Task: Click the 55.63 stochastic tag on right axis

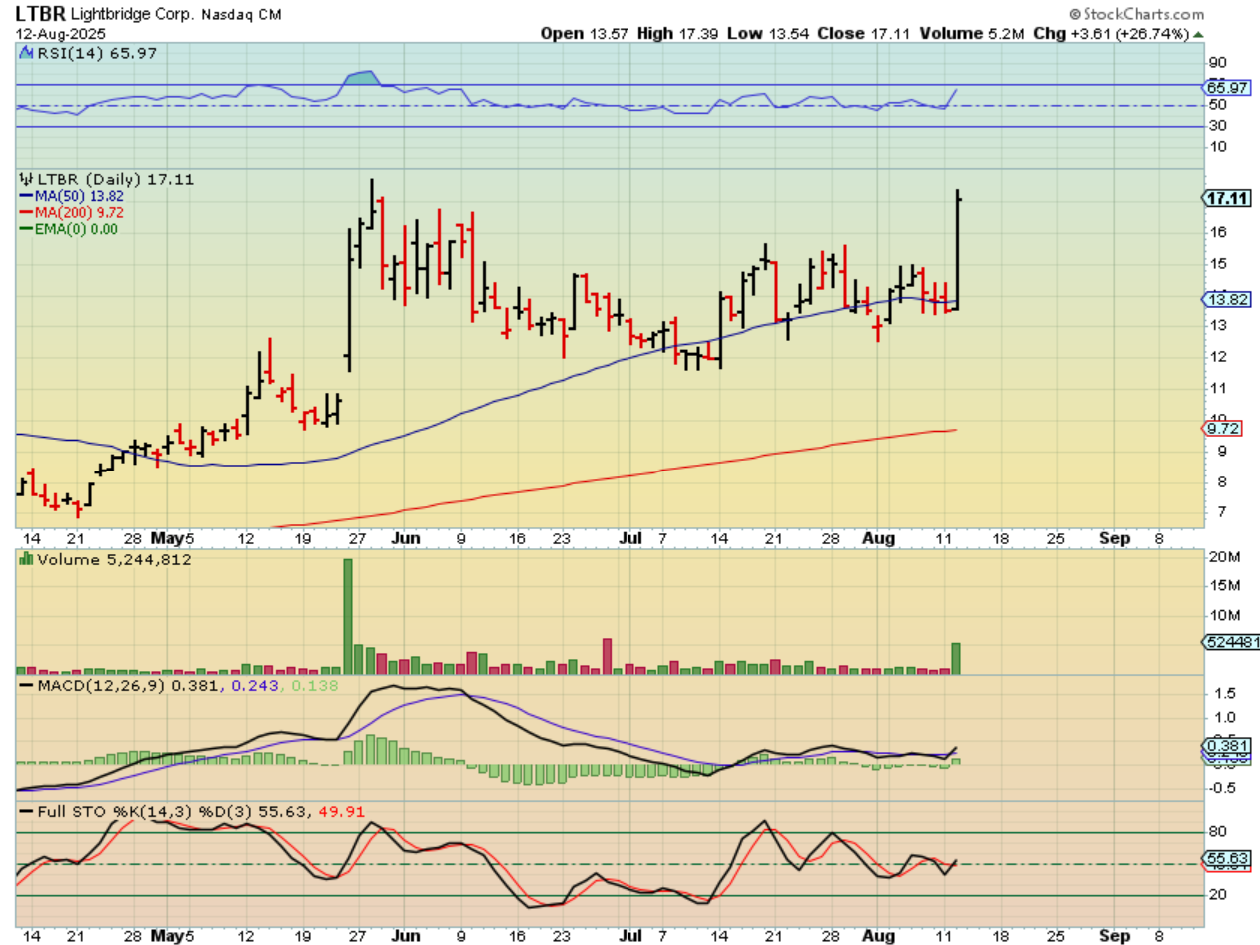Action: coord(1228,858)
